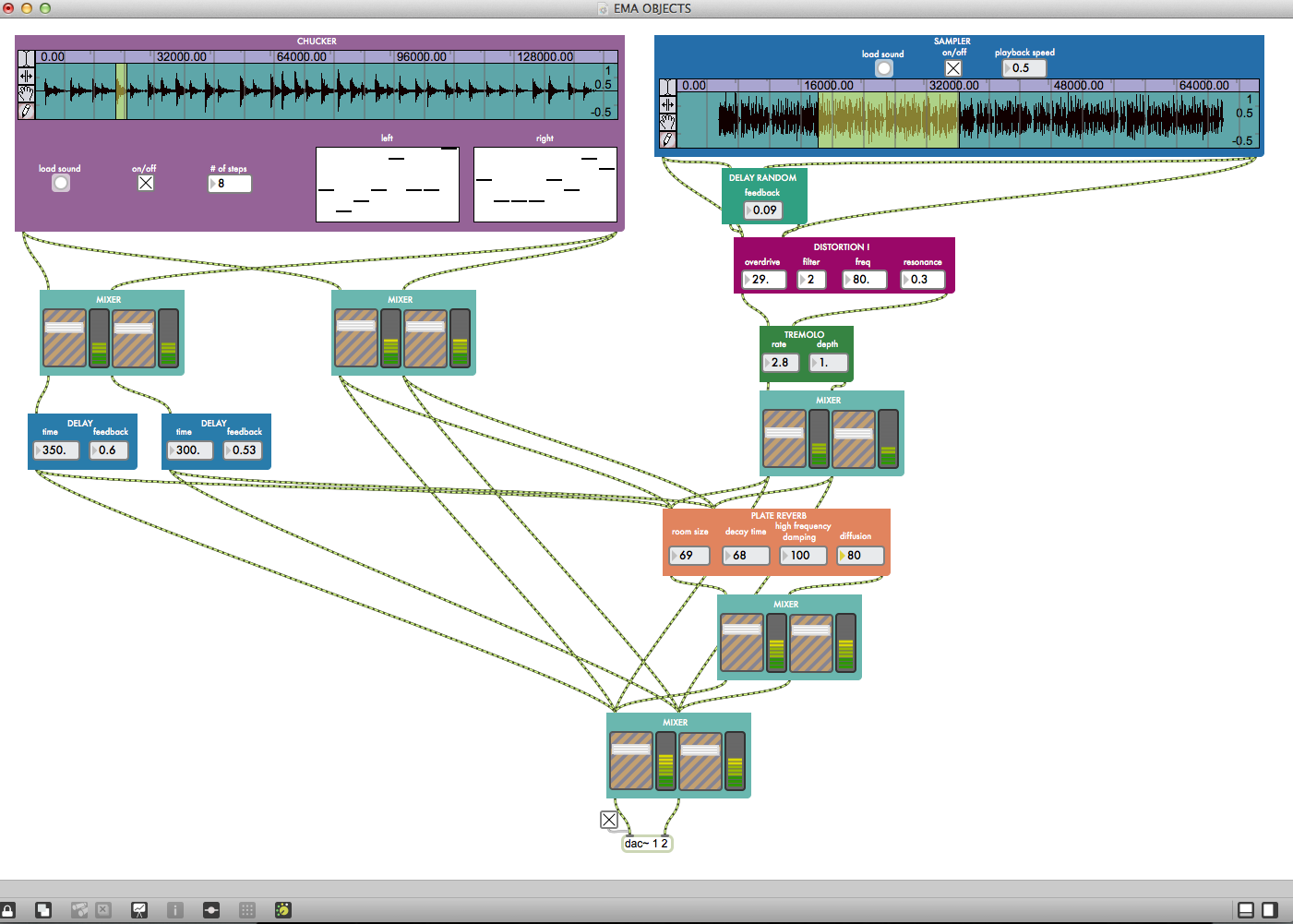Select the I-beam selection tool in CHUCKER waveform
This screenshot has height=924, width=1293.
[26, 58]
